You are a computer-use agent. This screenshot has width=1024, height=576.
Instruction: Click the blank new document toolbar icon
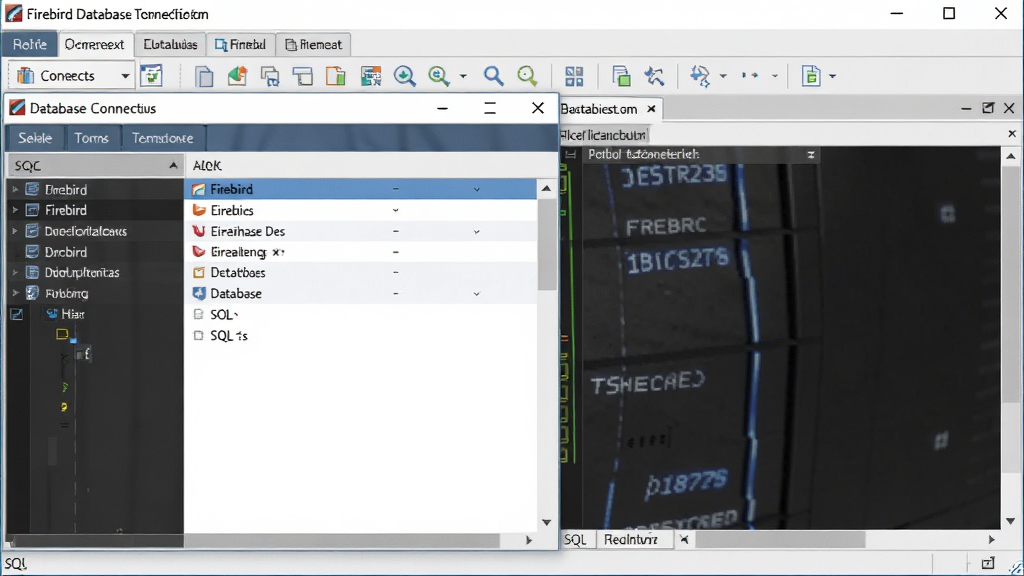204,76
